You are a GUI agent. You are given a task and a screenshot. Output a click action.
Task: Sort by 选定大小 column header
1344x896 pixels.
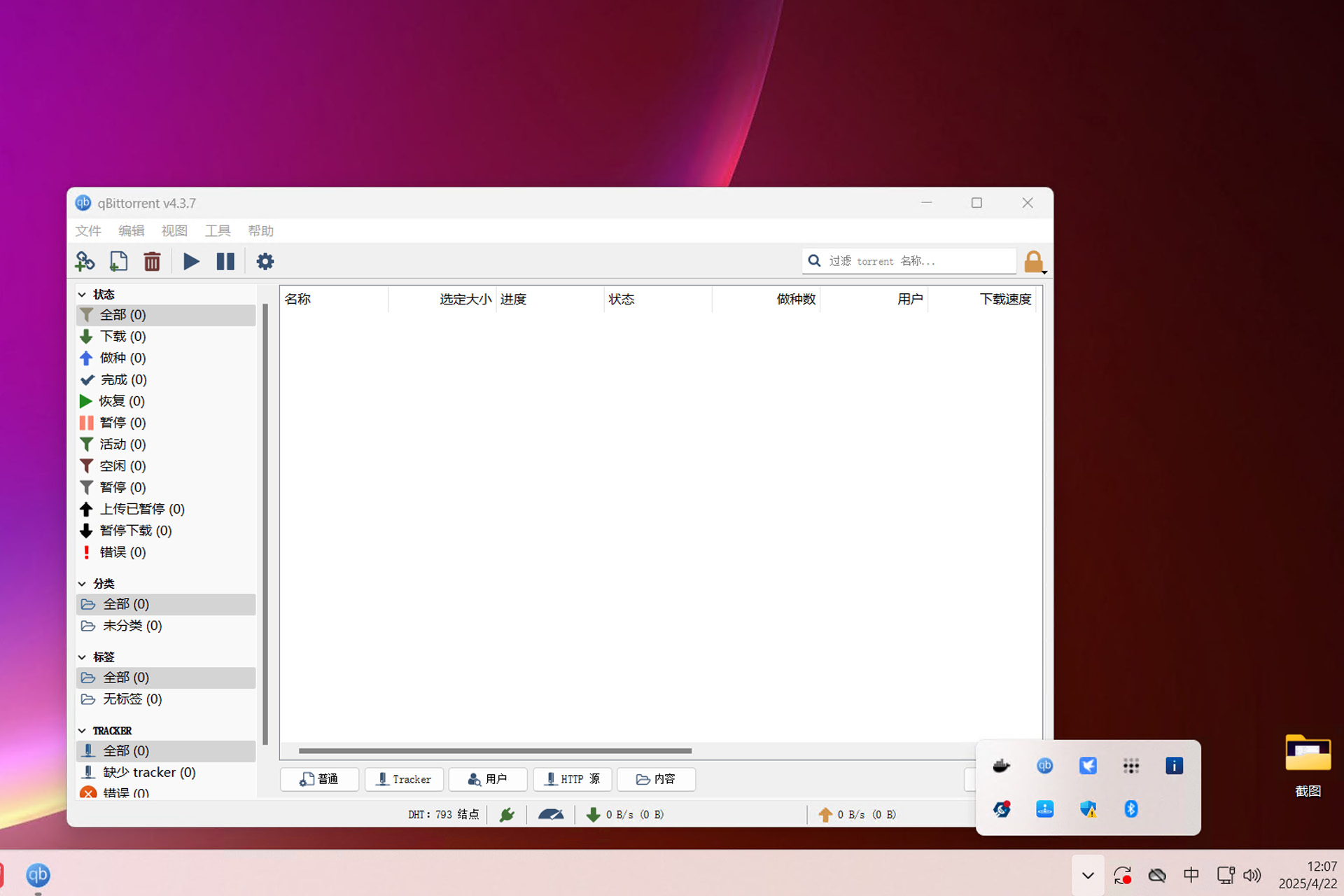(x=442, y=300)
